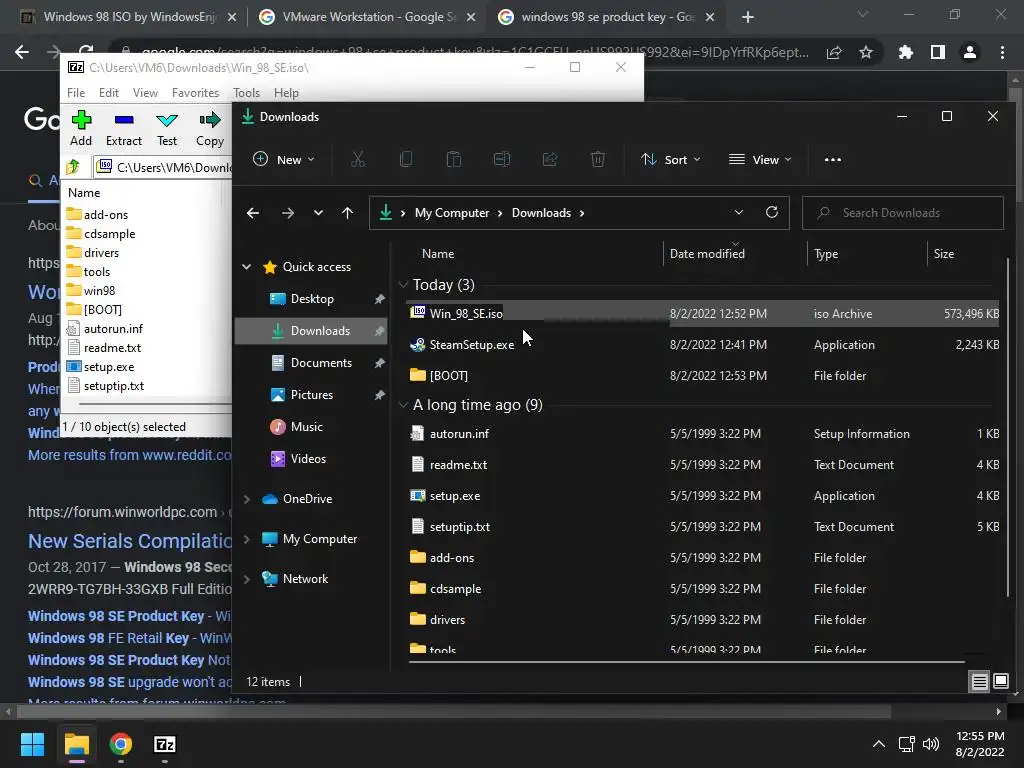Click More results from www.reddit.com
The height and width of the screenshot is (768, 1024).
click(130, 455)
